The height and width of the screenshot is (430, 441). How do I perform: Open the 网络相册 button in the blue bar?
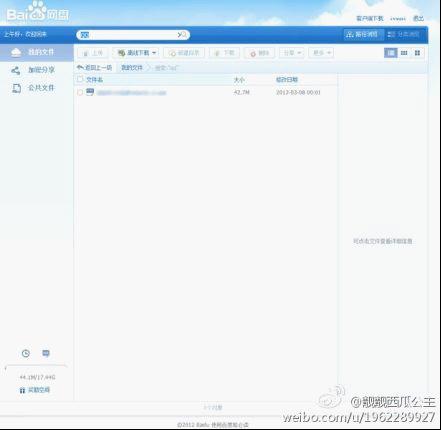click(x=363, y=34)
